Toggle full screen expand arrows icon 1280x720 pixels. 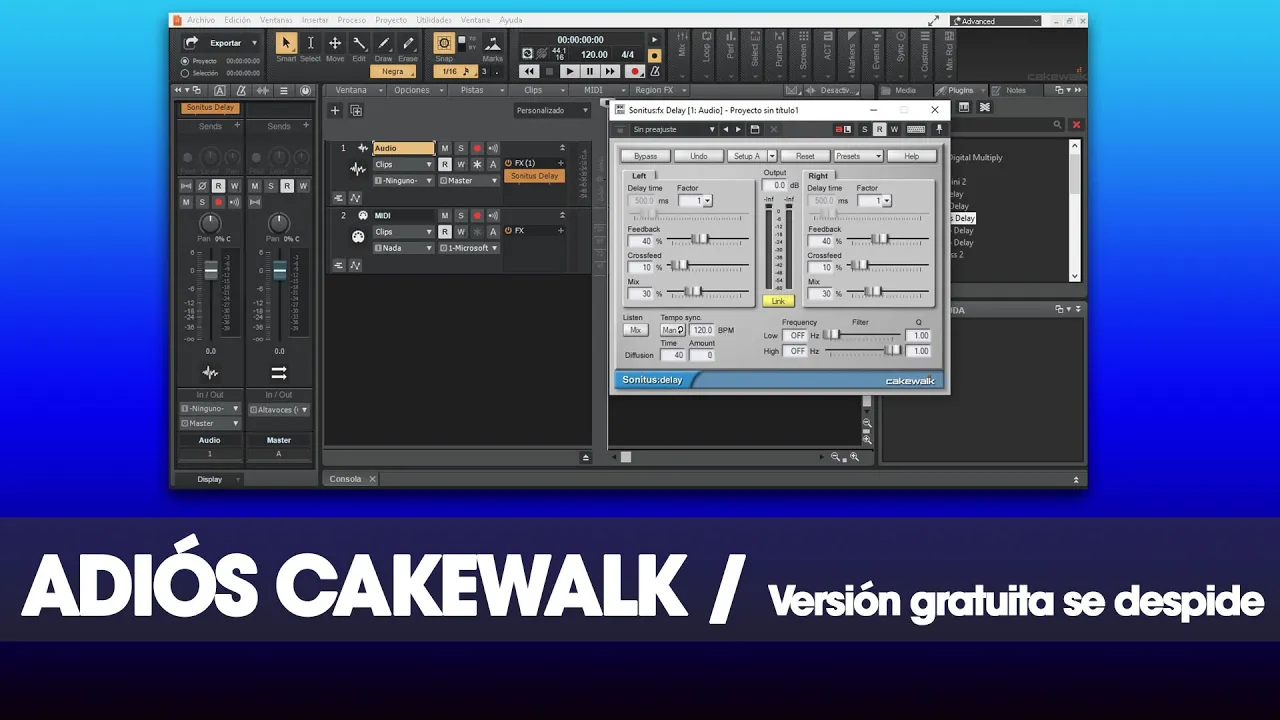tap(934, 20)
